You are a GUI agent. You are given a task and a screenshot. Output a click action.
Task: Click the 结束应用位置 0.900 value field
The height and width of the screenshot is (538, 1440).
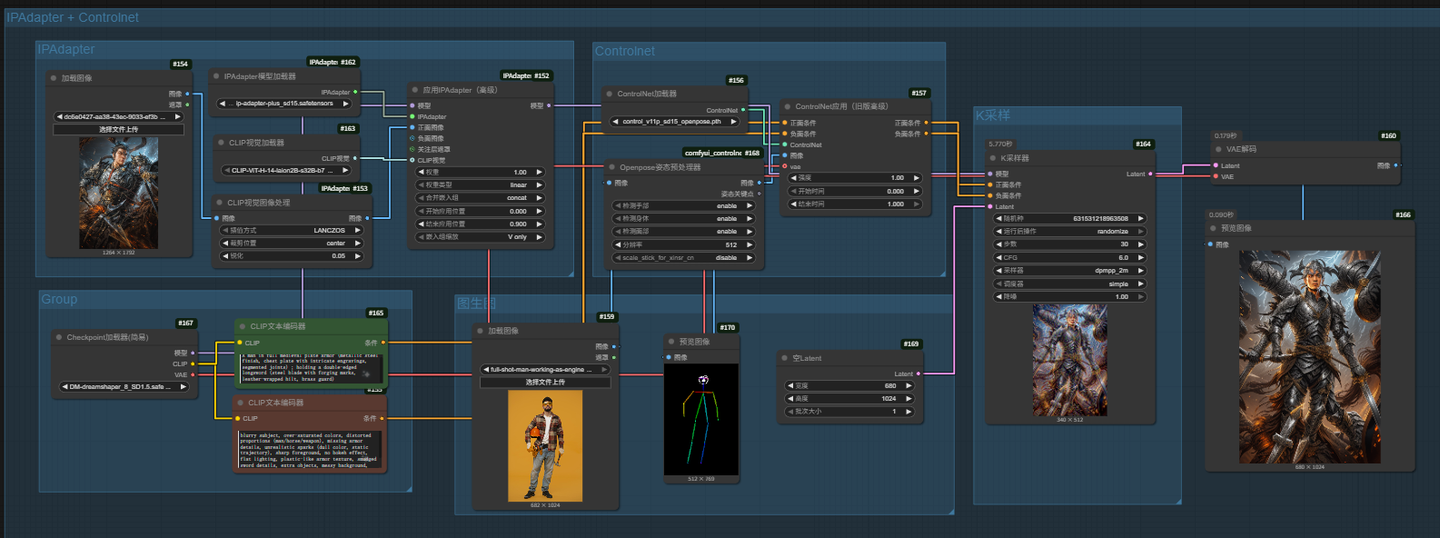(x=479, y=224)
